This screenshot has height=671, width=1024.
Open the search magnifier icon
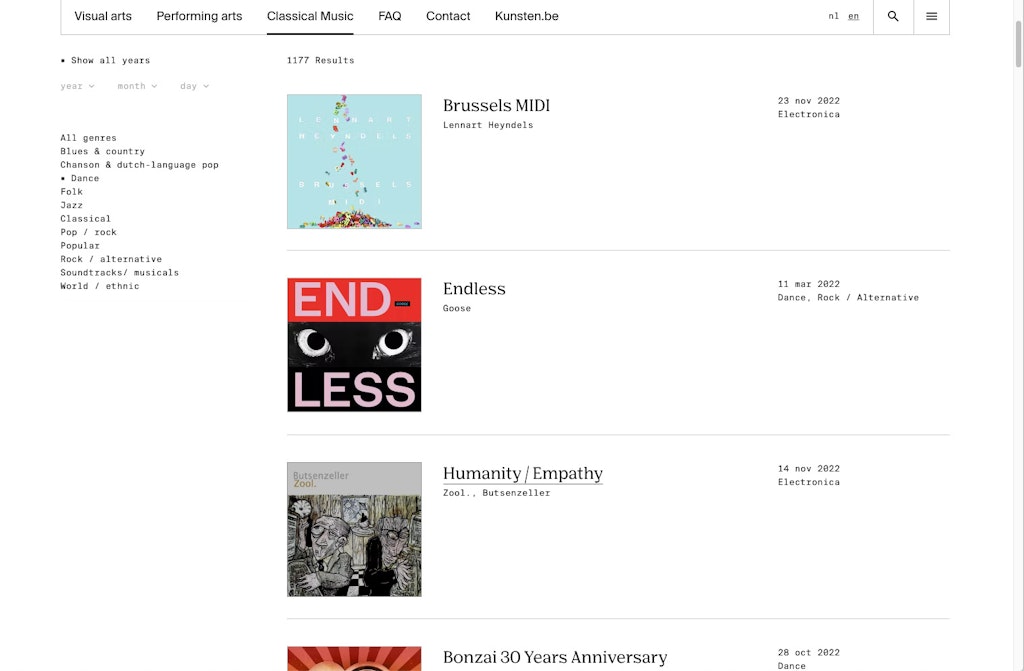(893, 16)
